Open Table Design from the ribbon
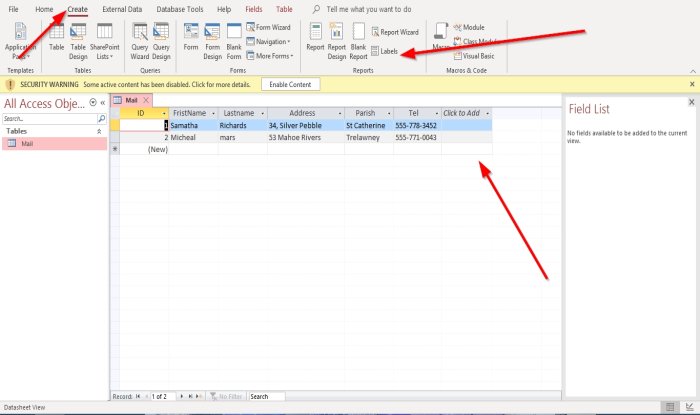 point(78,42)
